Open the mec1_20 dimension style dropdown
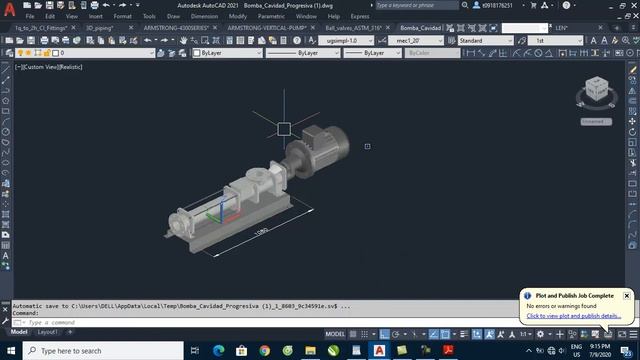640x360 pixels. tap(416, 40)
